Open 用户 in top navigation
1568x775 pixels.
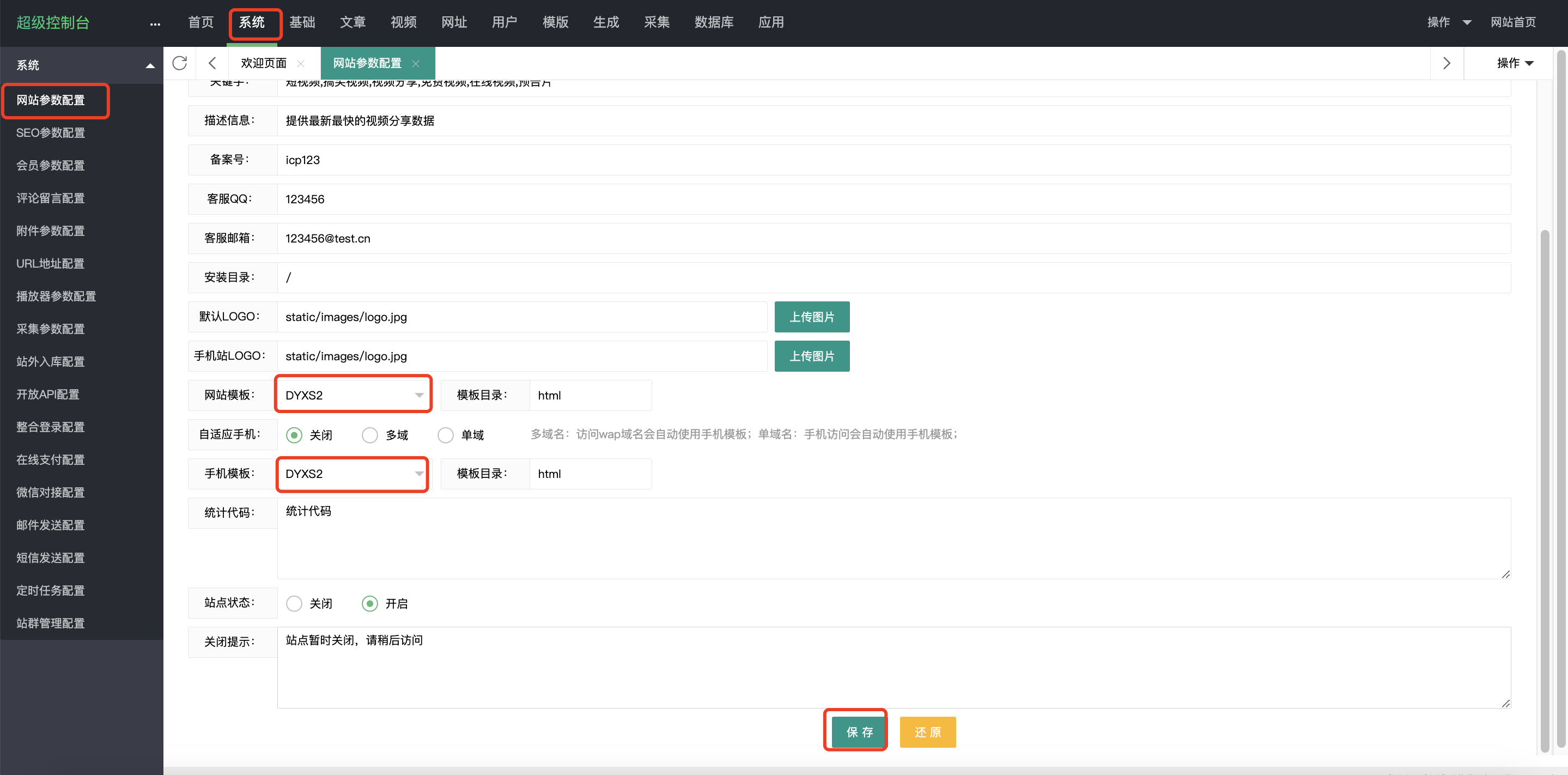click(x=505, y=22)
